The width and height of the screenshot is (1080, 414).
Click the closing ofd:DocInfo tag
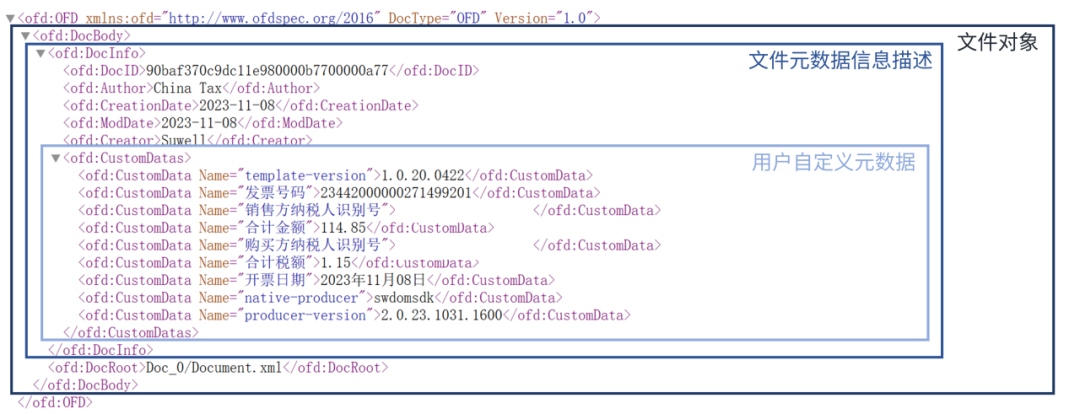101,350
